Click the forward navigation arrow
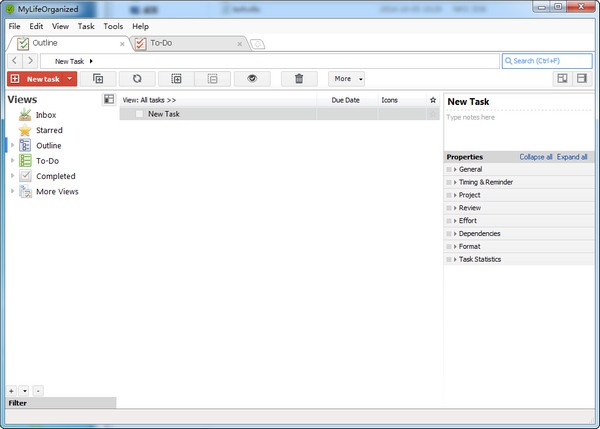600x429 pixels. pos(30,60)
